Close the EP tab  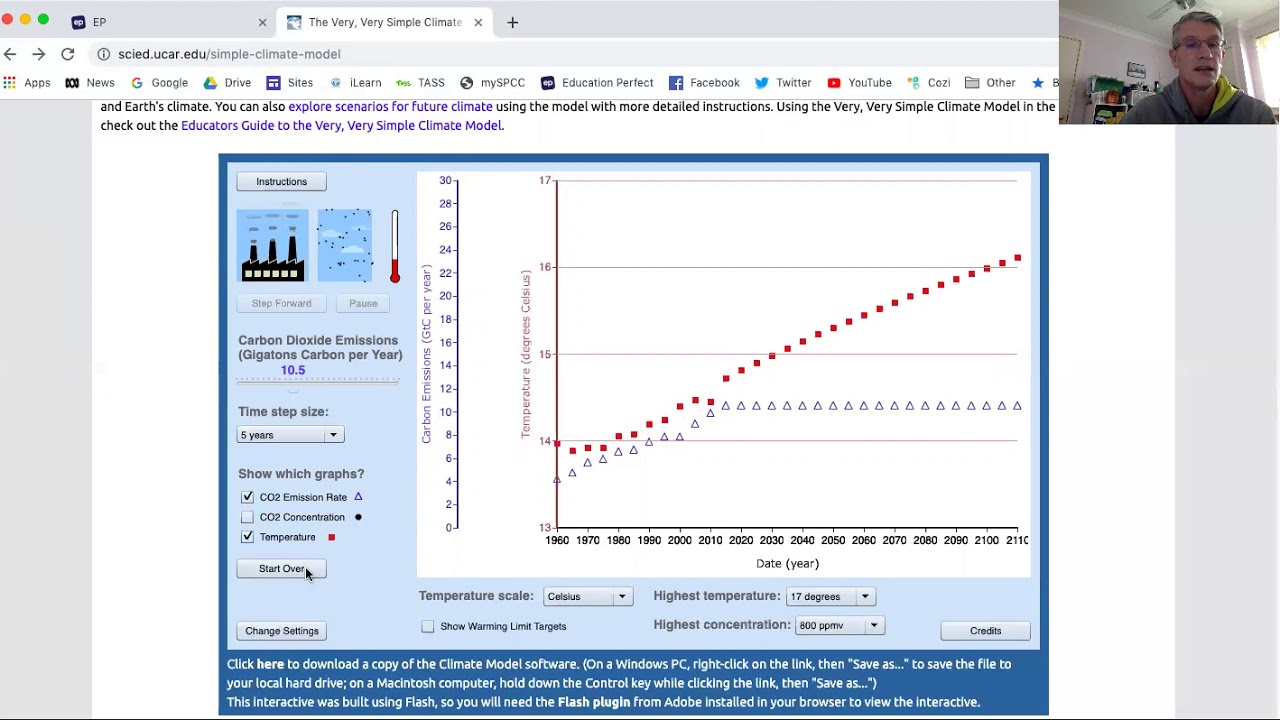pyautogui.click(x=262, y=22)
